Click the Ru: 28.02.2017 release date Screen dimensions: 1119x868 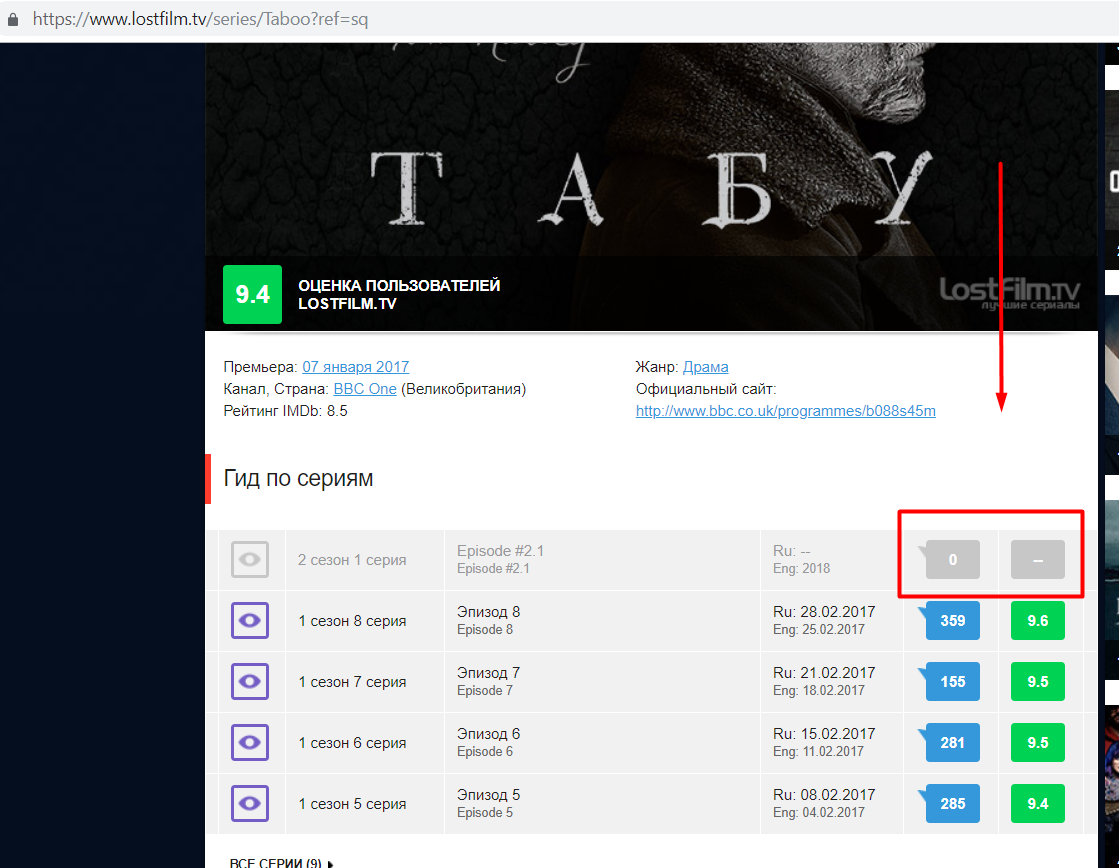tap(824, 612)
